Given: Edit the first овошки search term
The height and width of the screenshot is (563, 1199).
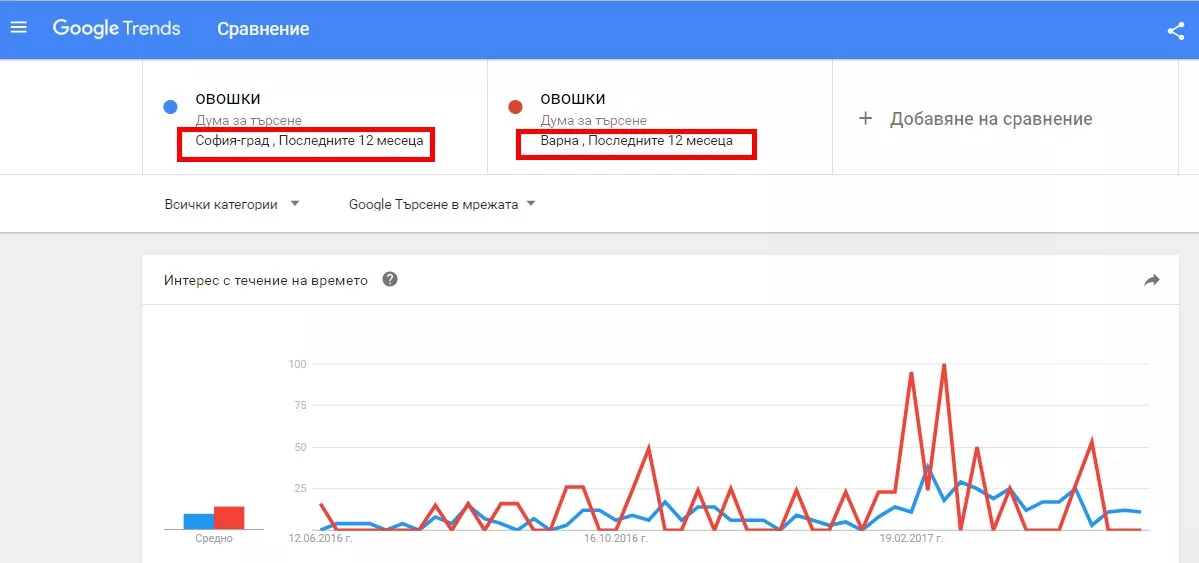Looking at the screenshot, I should 228,99.
